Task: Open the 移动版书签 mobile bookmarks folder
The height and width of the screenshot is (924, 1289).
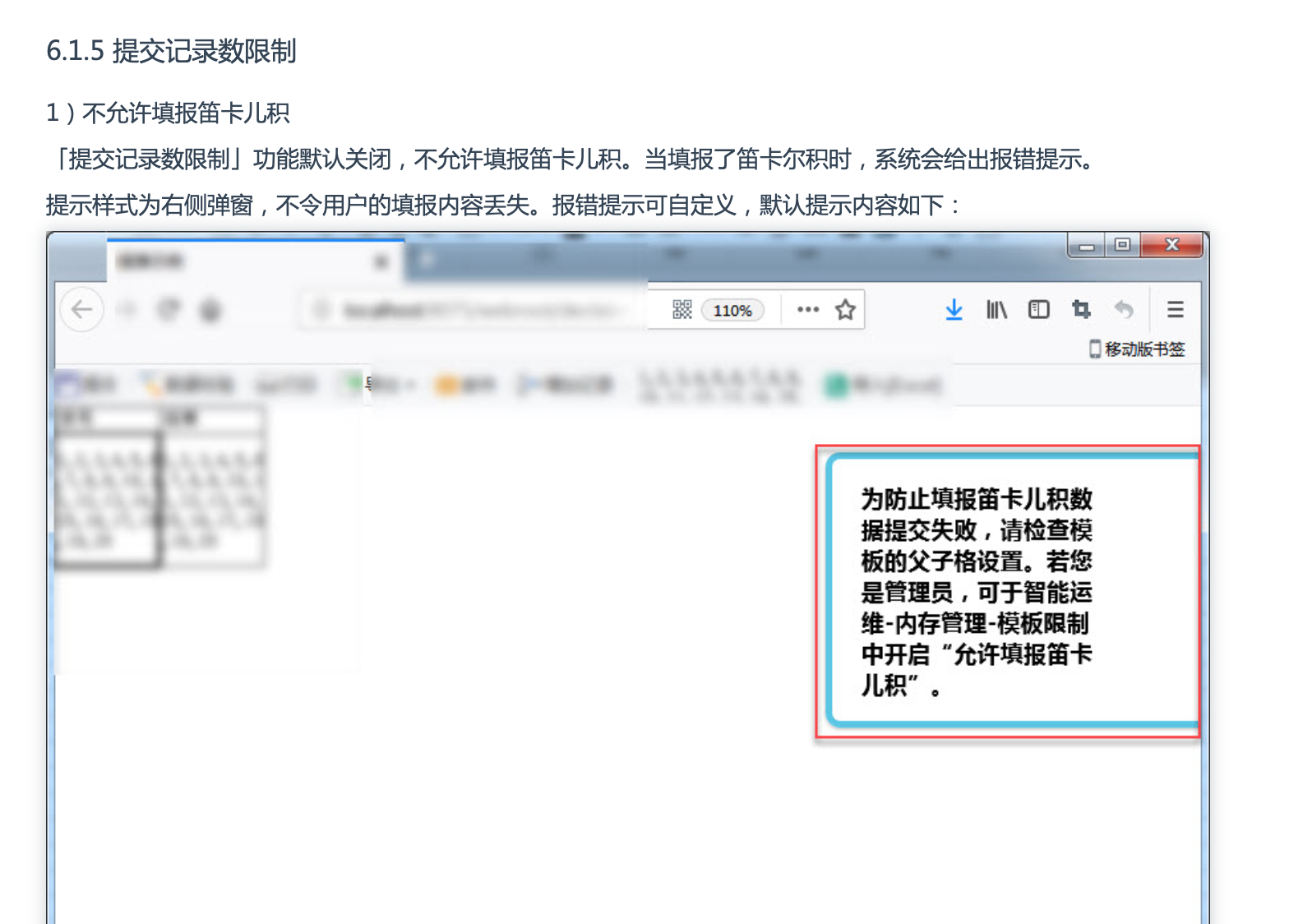Action: coord(1137,349)
